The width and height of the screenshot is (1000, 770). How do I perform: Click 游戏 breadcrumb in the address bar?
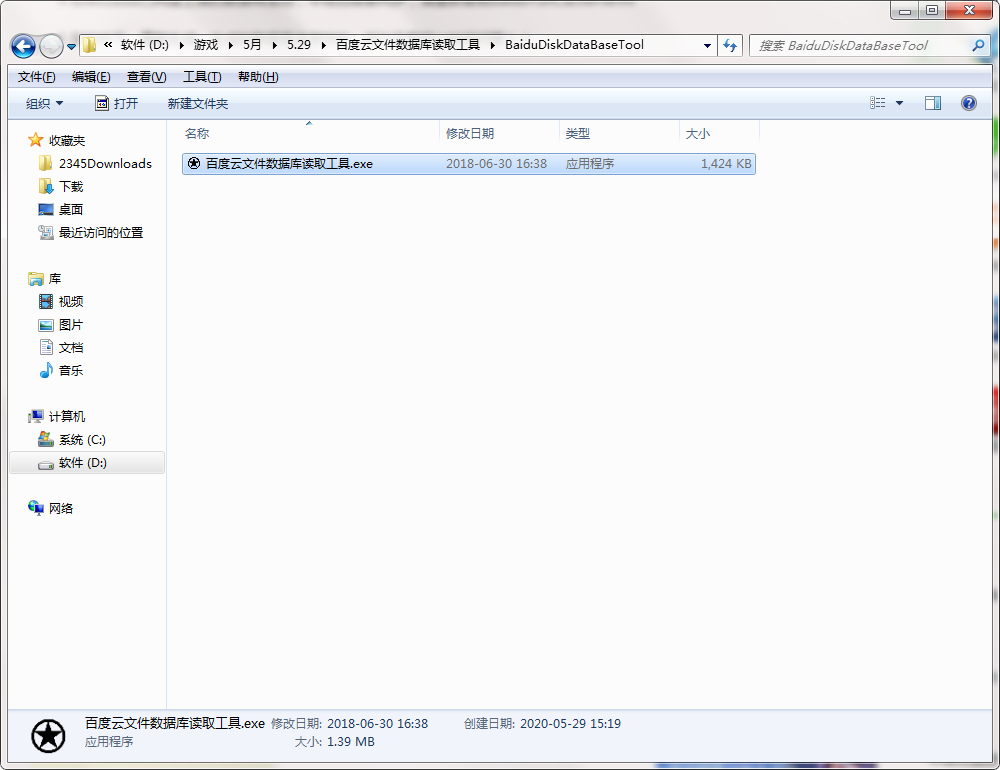(x=206, y=45)
